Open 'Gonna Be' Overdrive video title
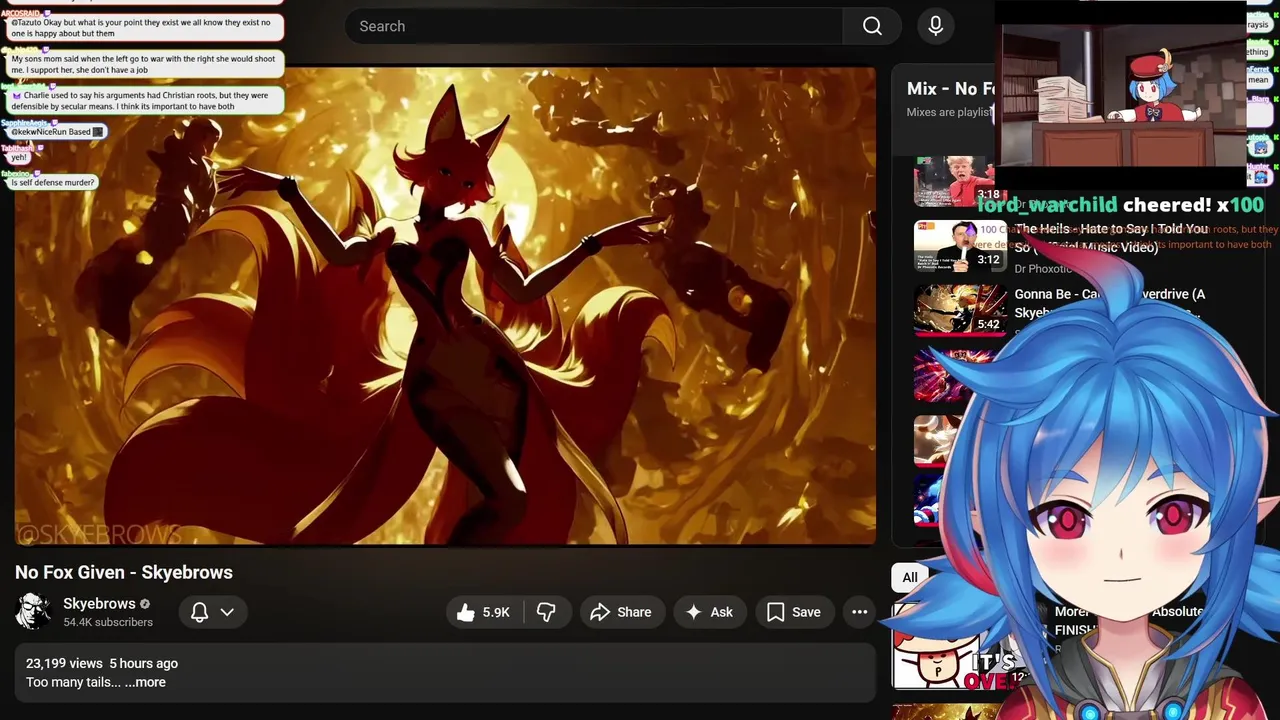The width and height of the screenshot is (1280, 720). 1109,303
